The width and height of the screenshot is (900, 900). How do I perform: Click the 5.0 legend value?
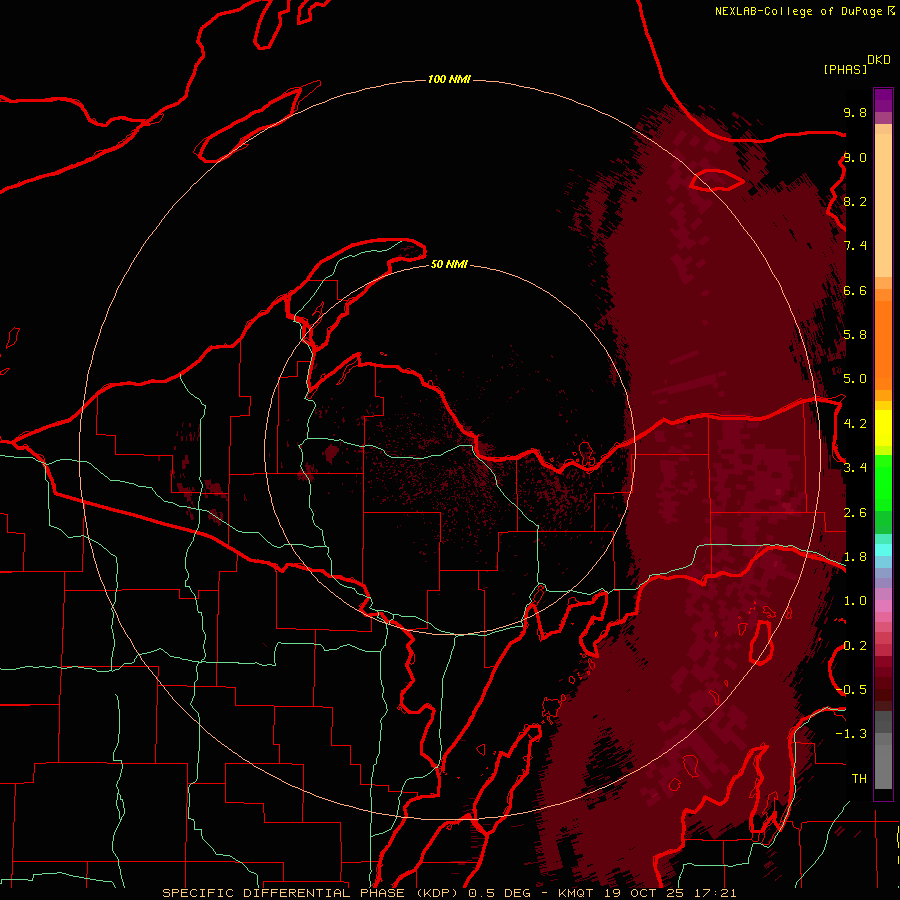coord(855,379)
